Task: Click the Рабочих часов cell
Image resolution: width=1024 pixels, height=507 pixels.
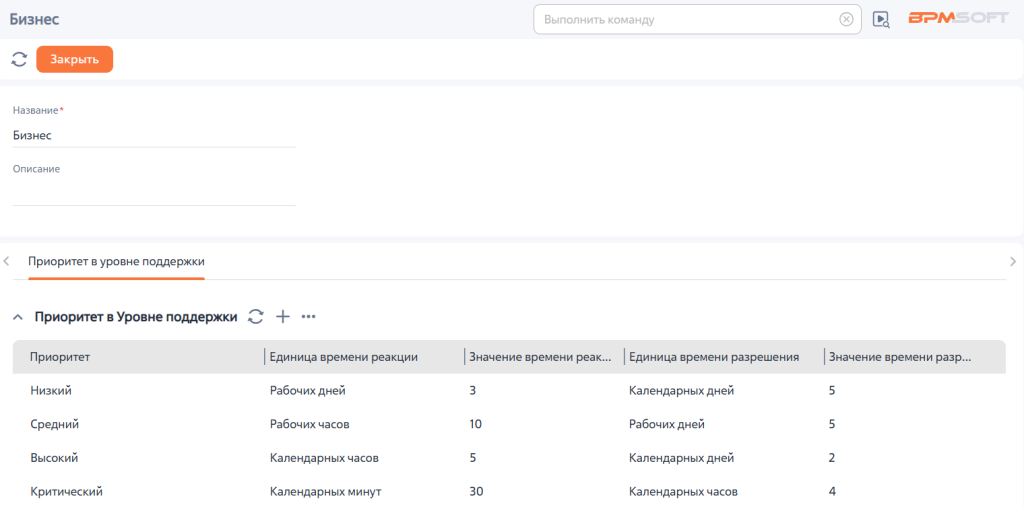Action: (310, 424)
